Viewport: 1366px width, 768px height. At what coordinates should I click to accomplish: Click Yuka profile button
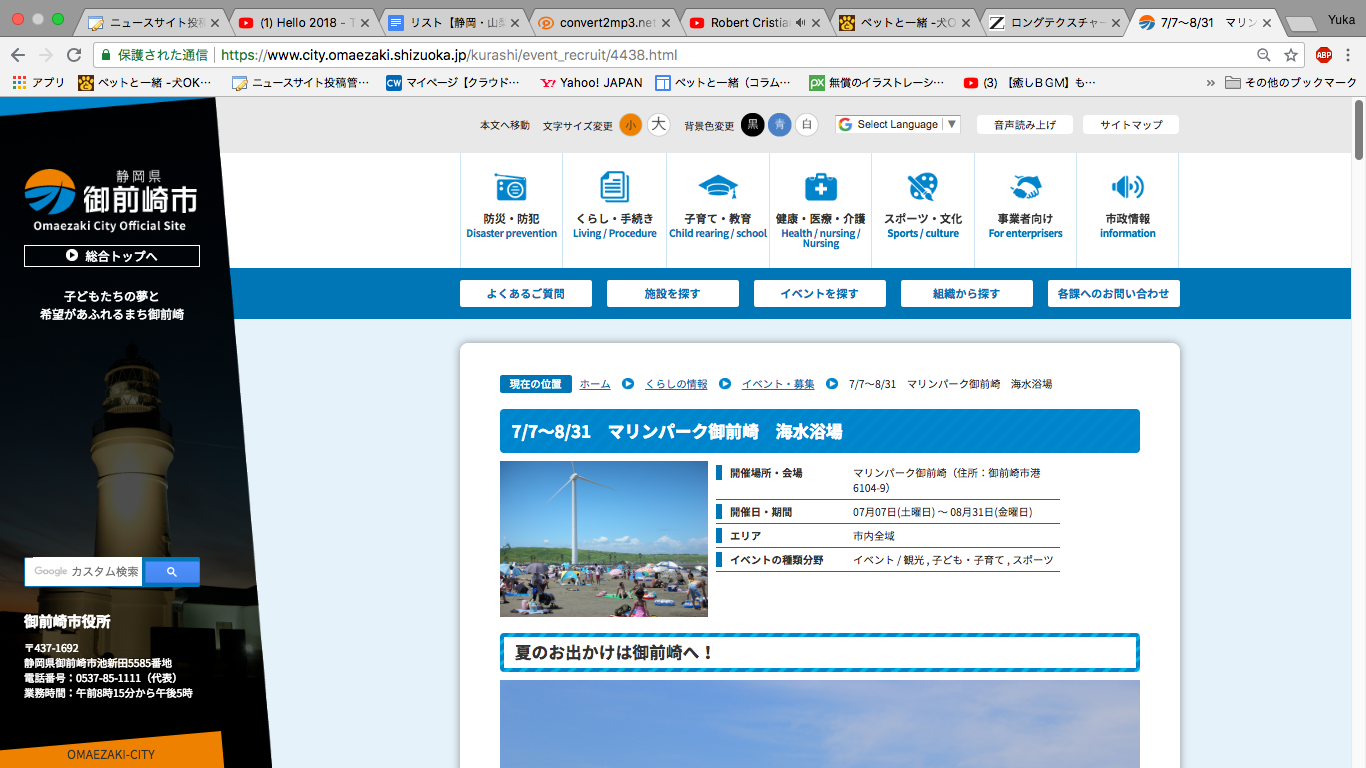point(1341,18)
